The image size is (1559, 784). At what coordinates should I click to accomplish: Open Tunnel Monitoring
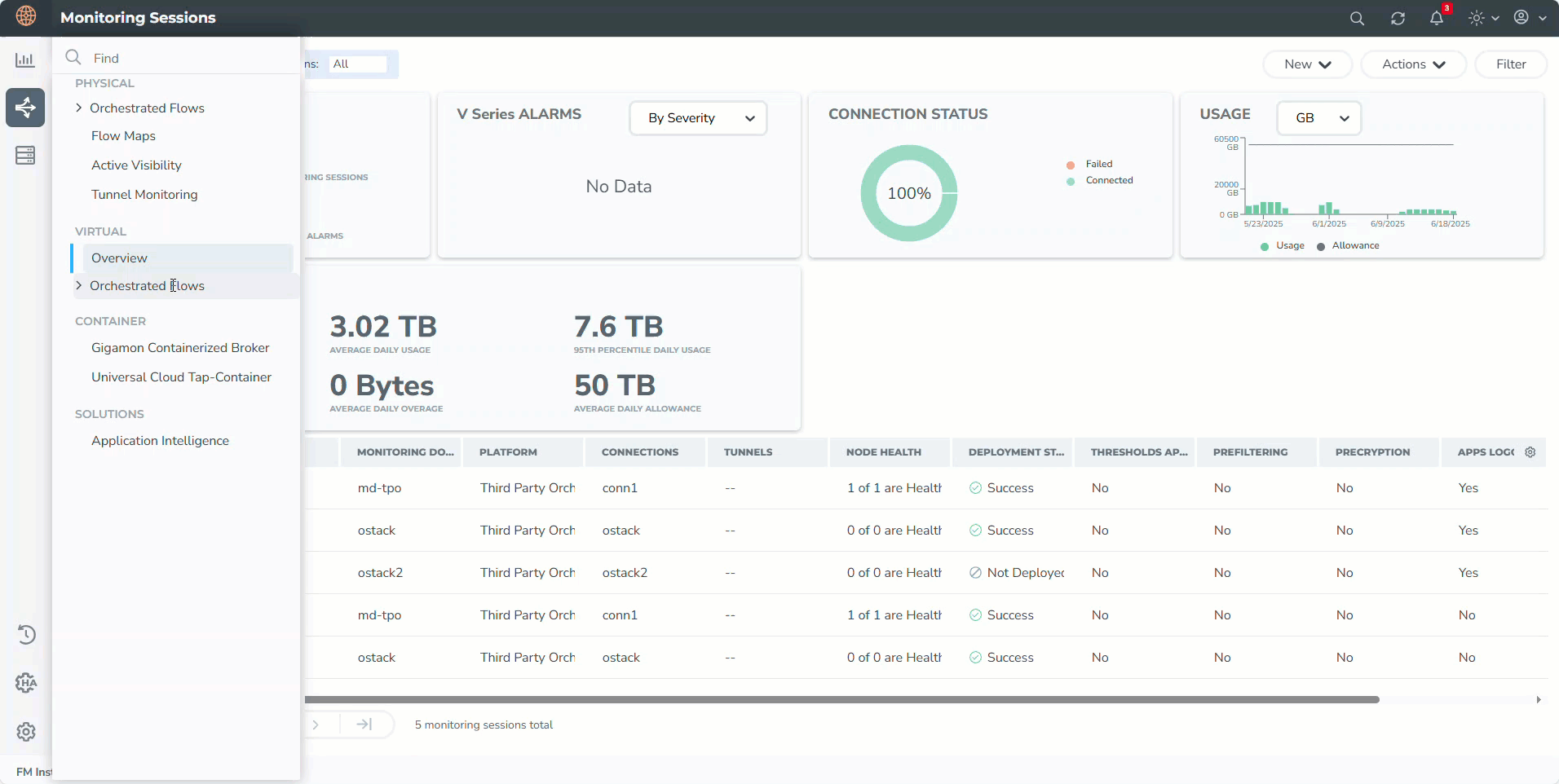click(144, 195)
